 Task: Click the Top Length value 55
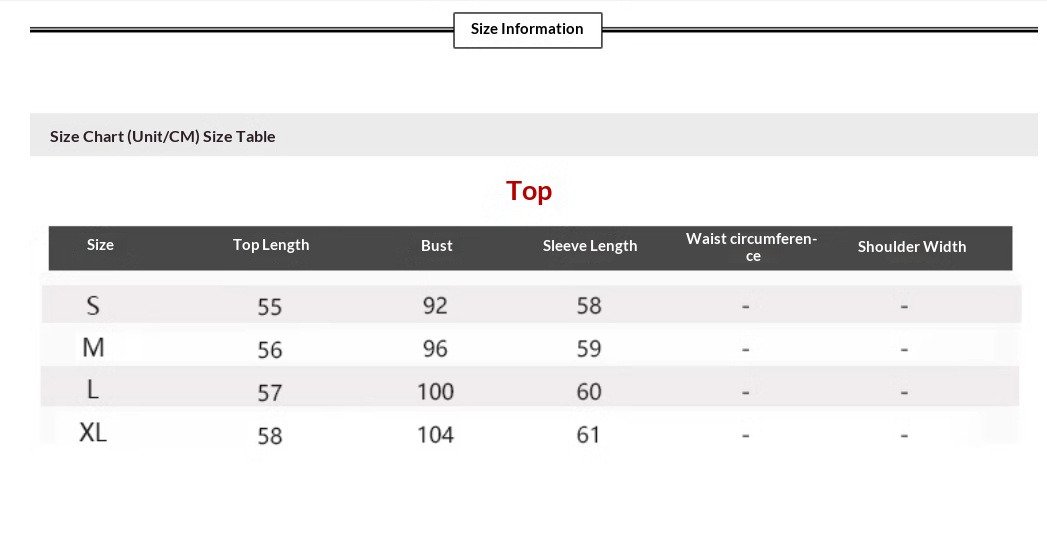click(270, 307)
